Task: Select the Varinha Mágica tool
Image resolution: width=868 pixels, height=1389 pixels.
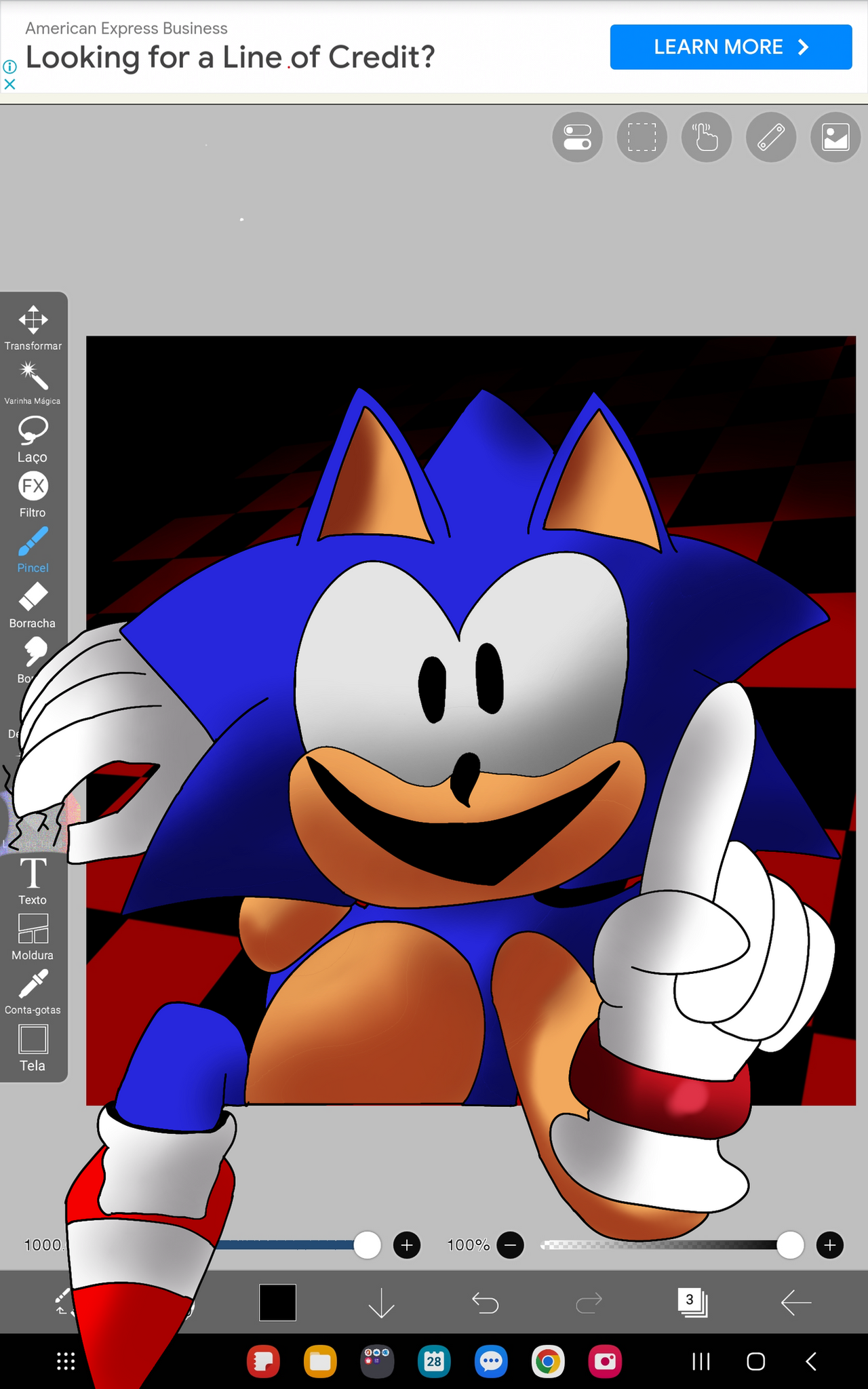Action: point(33,383)
